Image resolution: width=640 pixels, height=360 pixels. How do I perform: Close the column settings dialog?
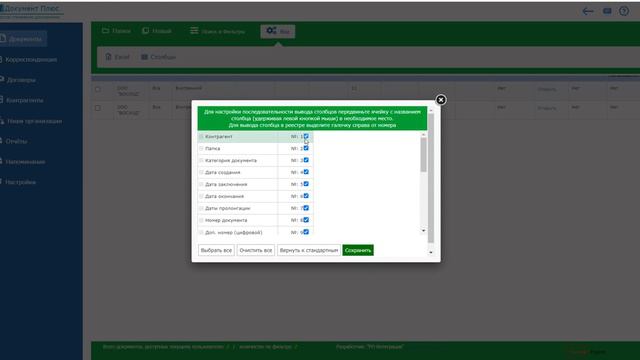(x=440, y=100)
